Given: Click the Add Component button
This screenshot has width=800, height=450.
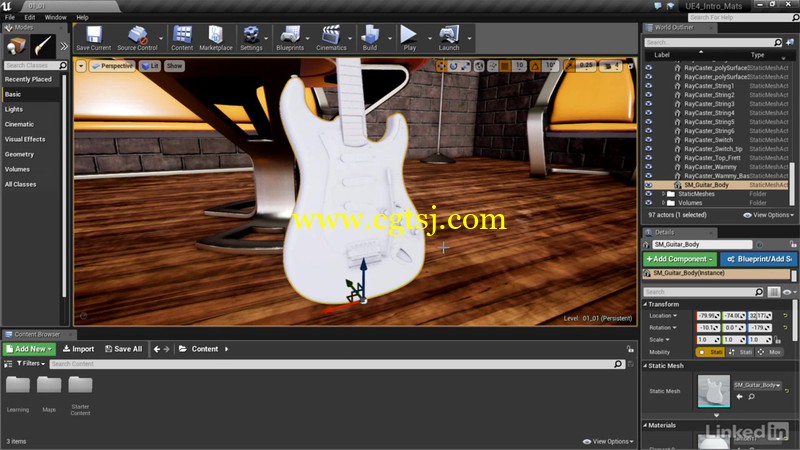Looking at the screenshot, I should 680,259.
